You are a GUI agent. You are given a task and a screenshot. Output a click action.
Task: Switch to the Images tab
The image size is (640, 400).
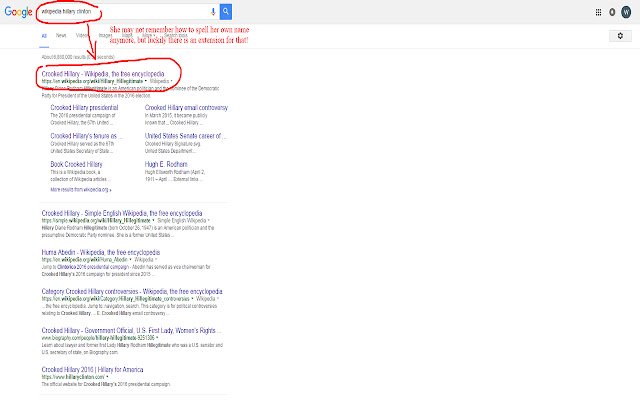coord(105,36)
